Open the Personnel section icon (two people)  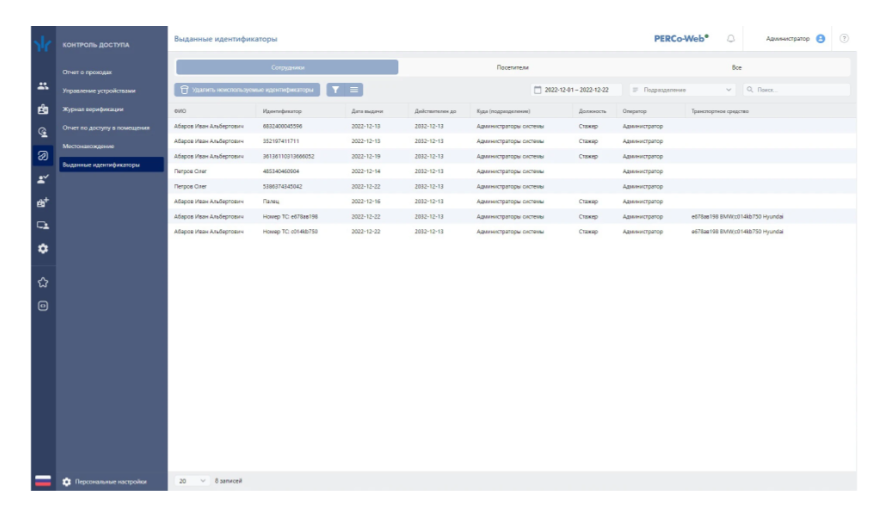(x=43, y=86)
